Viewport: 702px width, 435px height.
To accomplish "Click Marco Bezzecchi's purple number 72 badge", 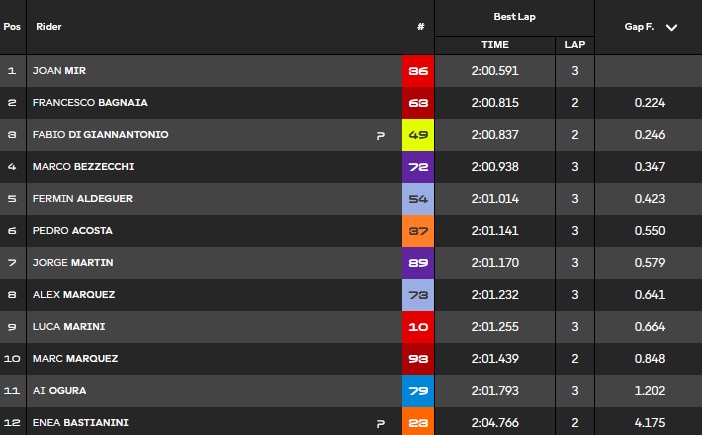I will tap(417, 167).
